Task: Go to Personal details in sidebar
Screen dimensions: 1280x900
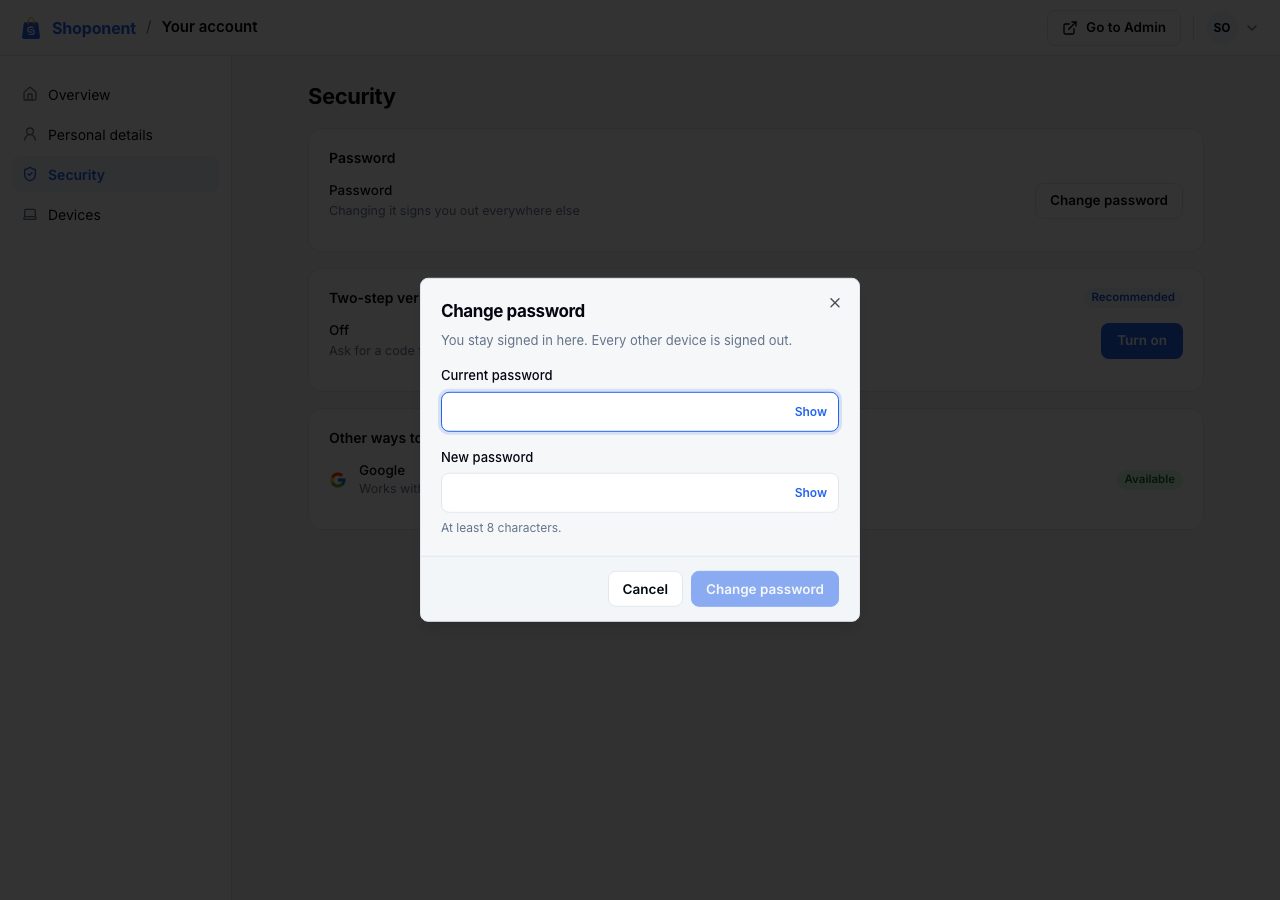Action: tap(115, 135)
